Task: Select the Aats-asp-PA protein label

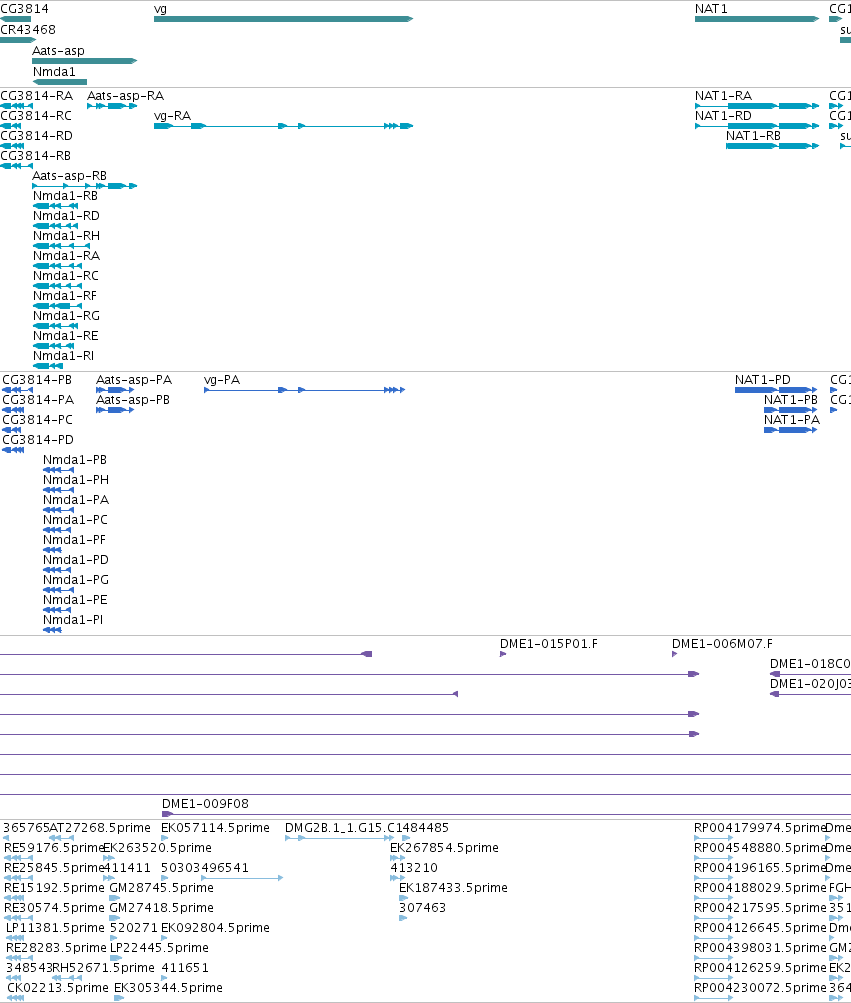Action: pyautogui.click(x=134, y=379)
